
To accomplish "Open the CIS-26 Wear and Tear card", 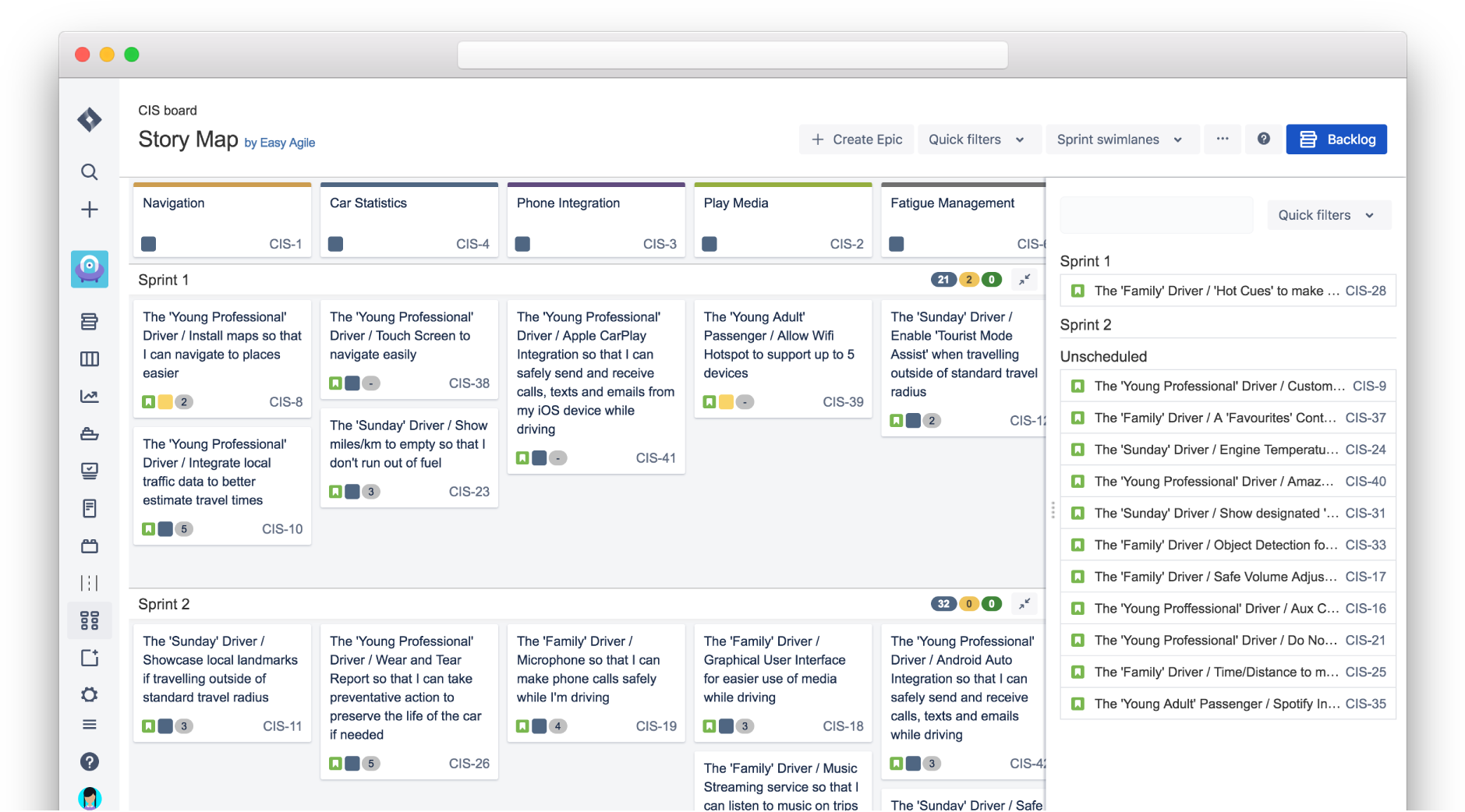I will click(409, 701).
